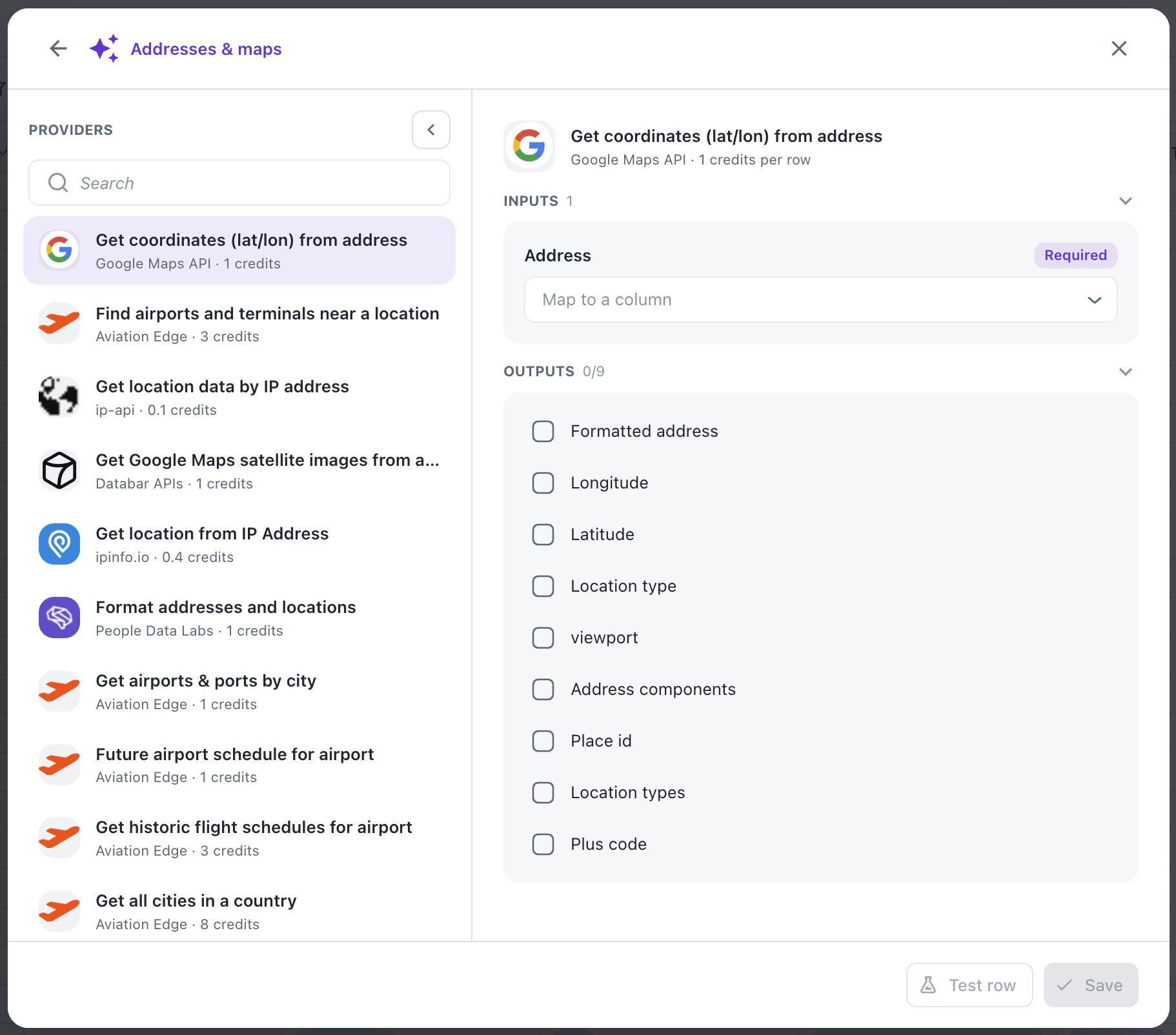1176x1035 pixels.
Task: Click the purple sparkles icon beside Addresses & maps
Action: pos(104,48)
